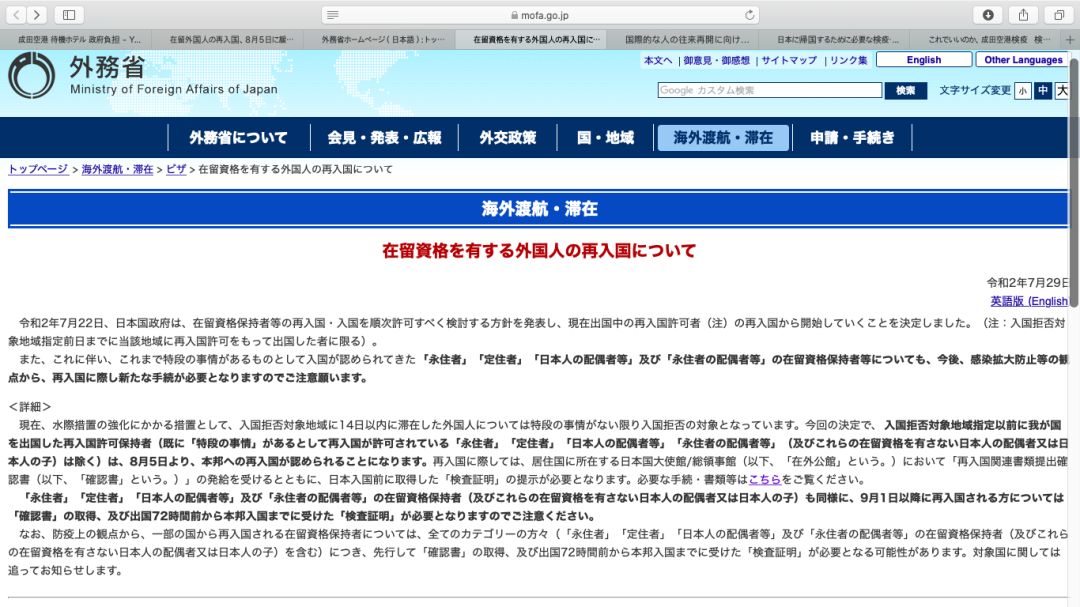Show the tab overview icon

pos(1058,15)
